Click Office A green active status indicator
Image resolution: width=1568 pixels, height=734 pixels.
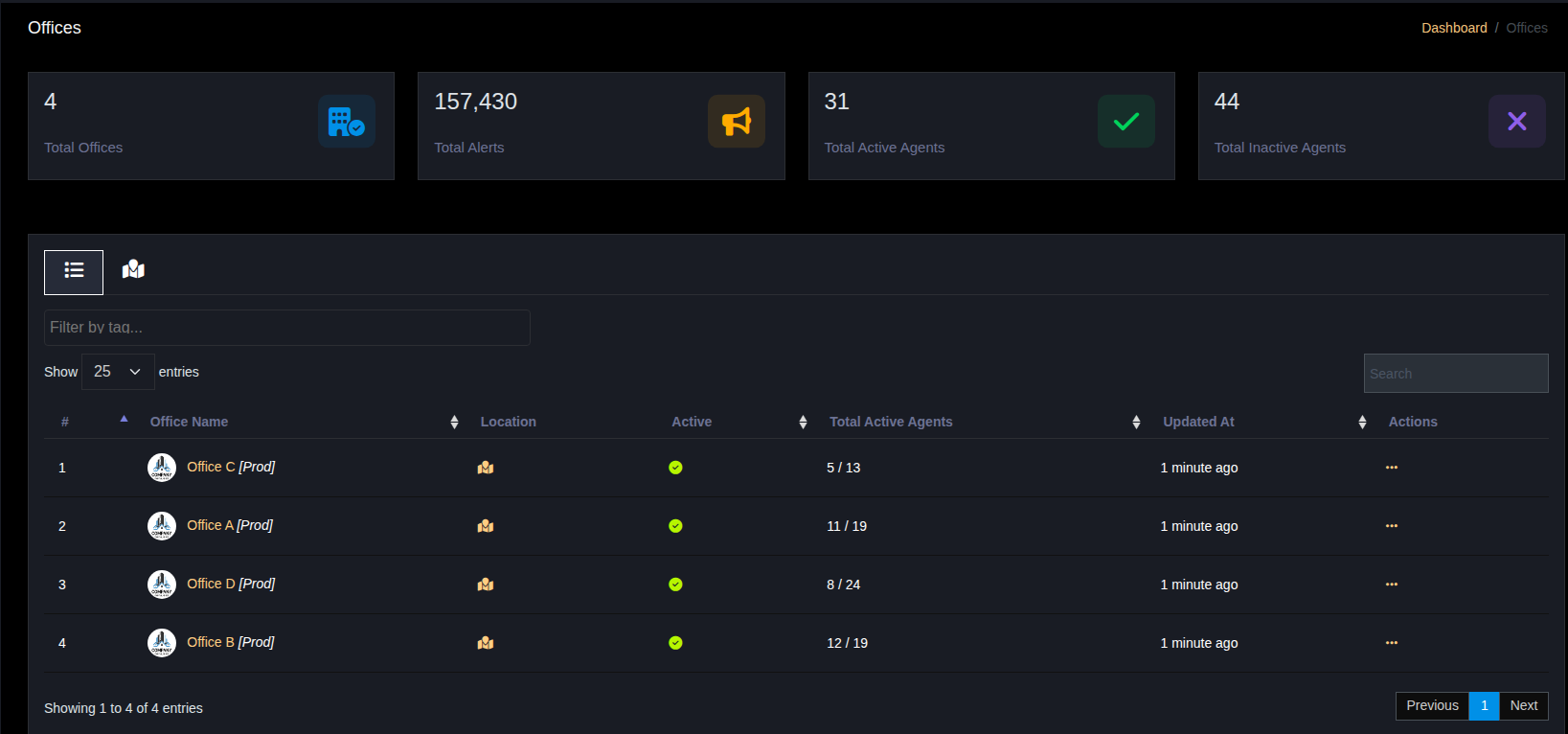pos(675,526)
